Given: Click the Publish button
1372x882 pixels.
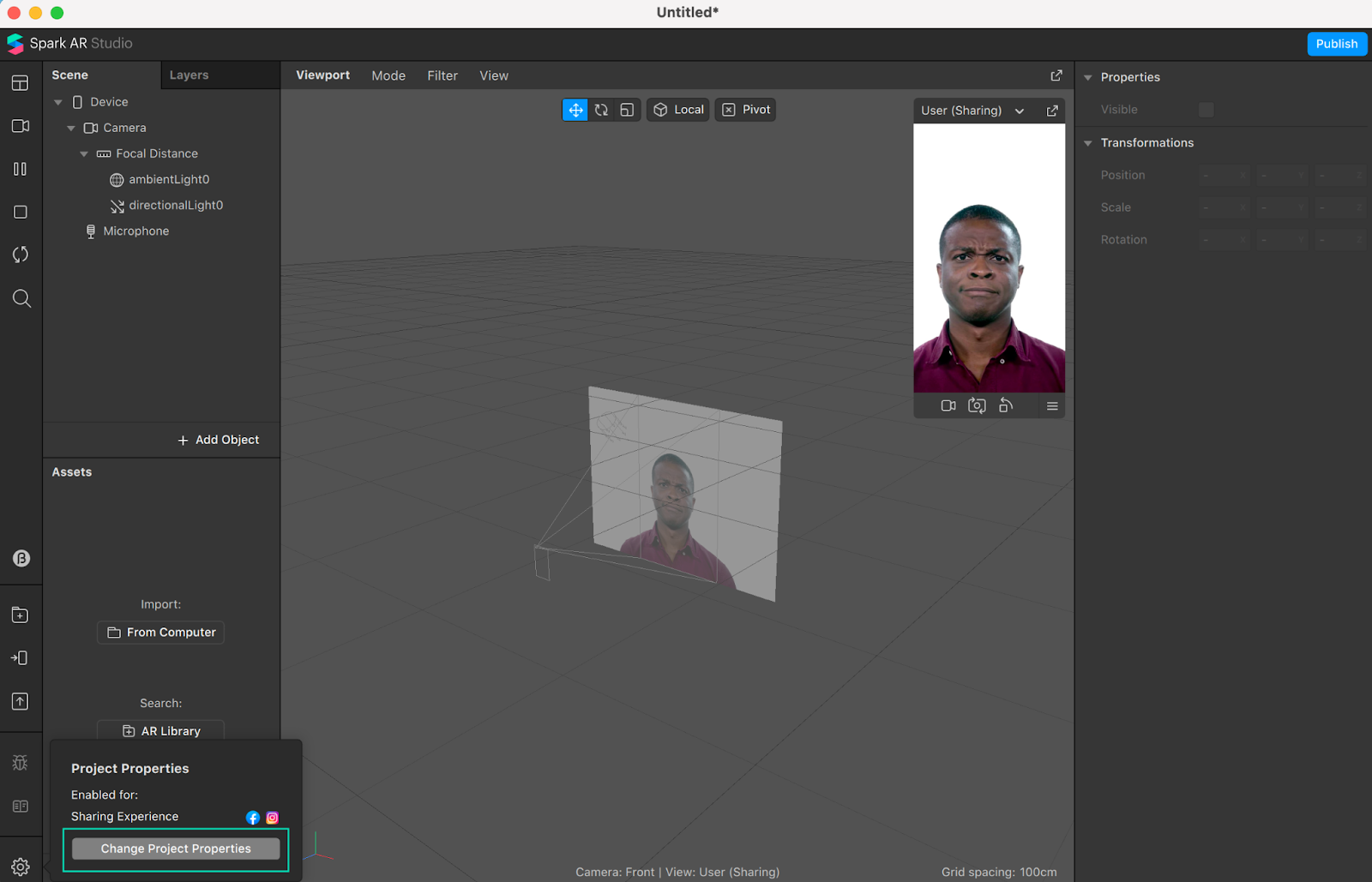Looking at the screenshot, I should (x=1337, y=44).
